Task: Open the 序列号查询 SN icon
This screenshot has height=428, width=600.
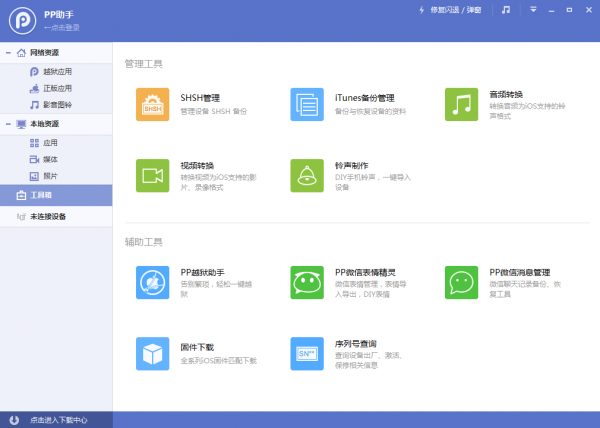Action: [307, 353]
